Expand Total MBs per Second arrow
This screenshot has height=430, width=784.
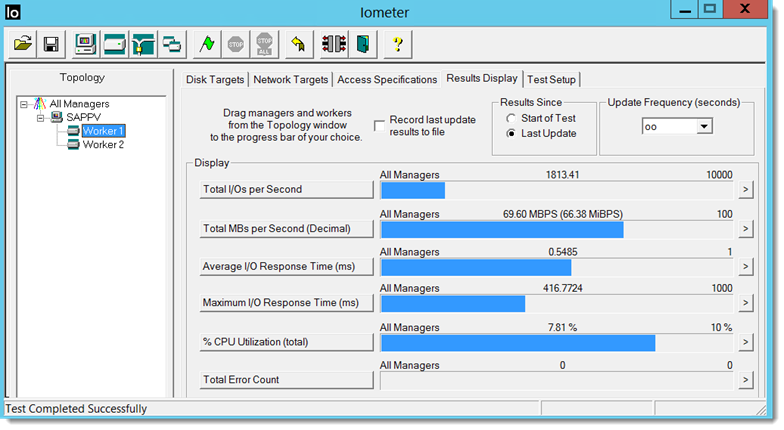tap(746, 228)
